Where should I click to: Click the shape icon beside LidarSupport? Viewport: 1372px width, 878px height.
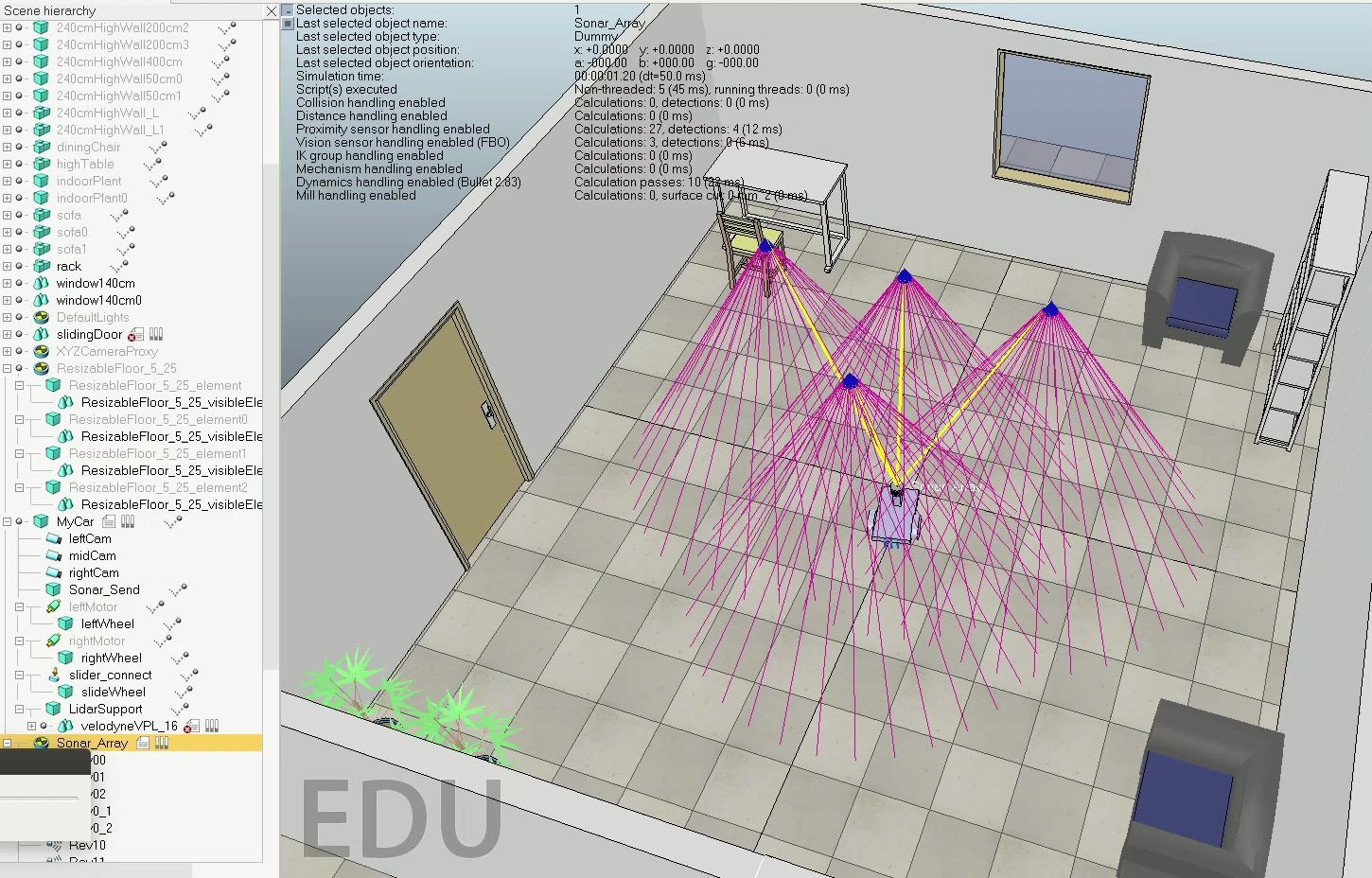tap(54, 710)
